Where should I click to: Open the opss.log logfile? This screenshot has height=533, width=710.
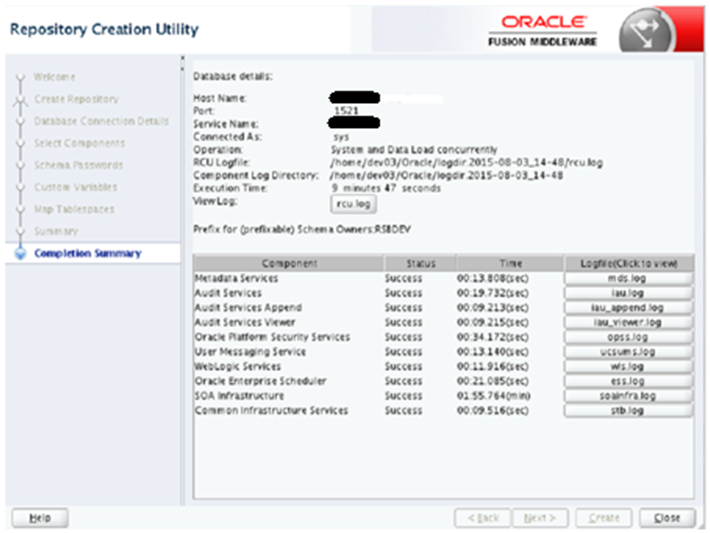click(628, 337)
